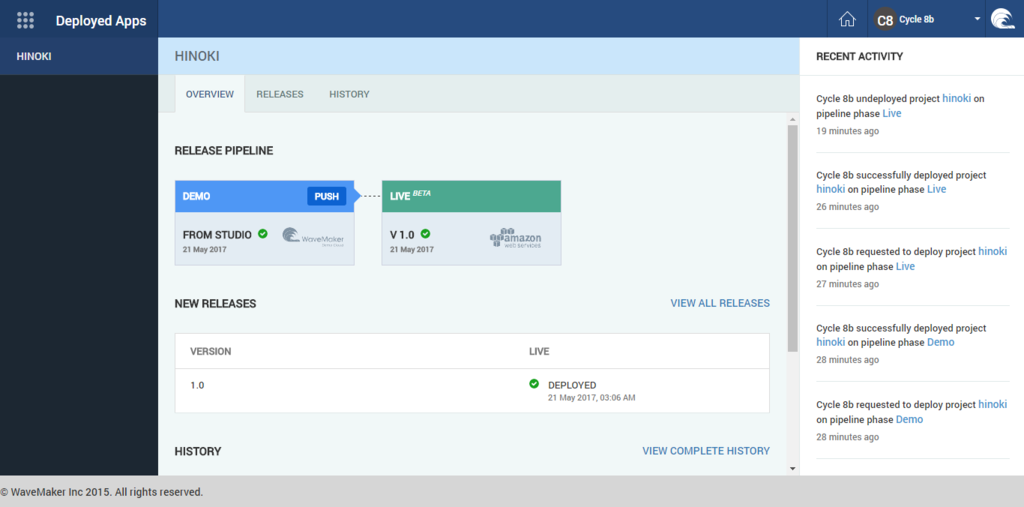Select HINOKI in the left sidebar

(79, 56)
